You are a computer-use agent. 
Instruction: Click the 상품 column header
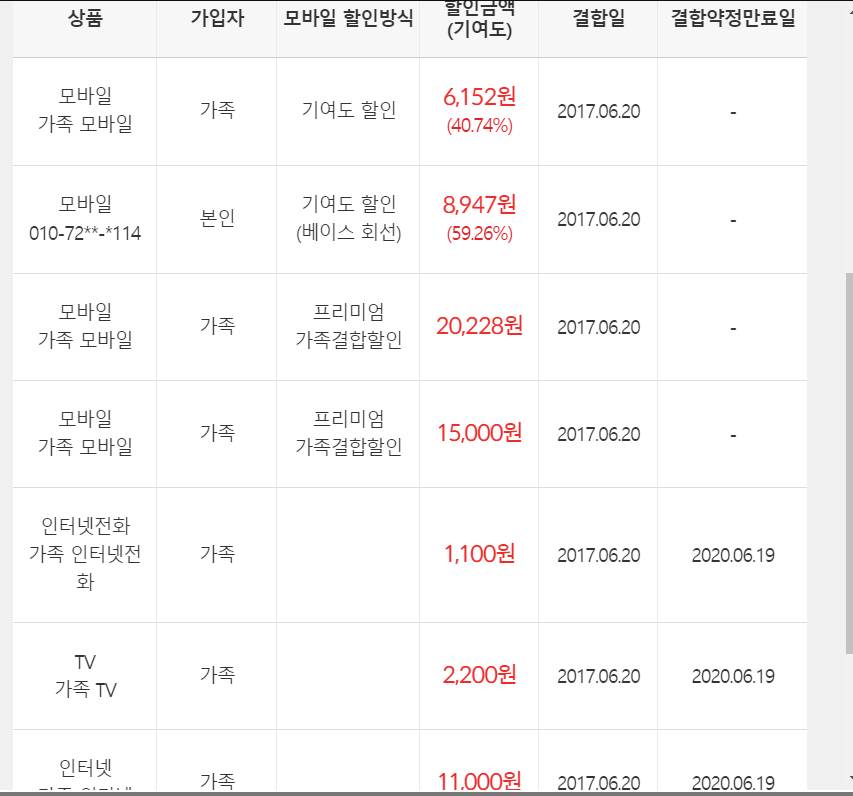click(85, 20)
